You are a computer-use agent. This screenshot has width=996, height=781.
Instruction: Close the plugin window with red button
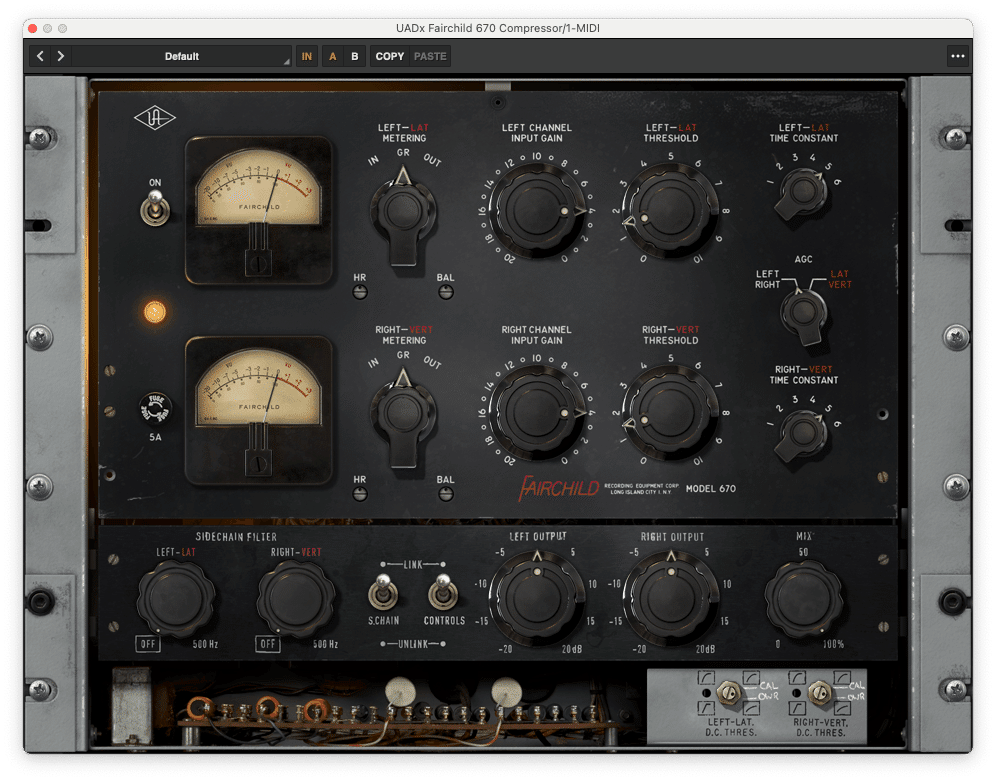[32, 28]
